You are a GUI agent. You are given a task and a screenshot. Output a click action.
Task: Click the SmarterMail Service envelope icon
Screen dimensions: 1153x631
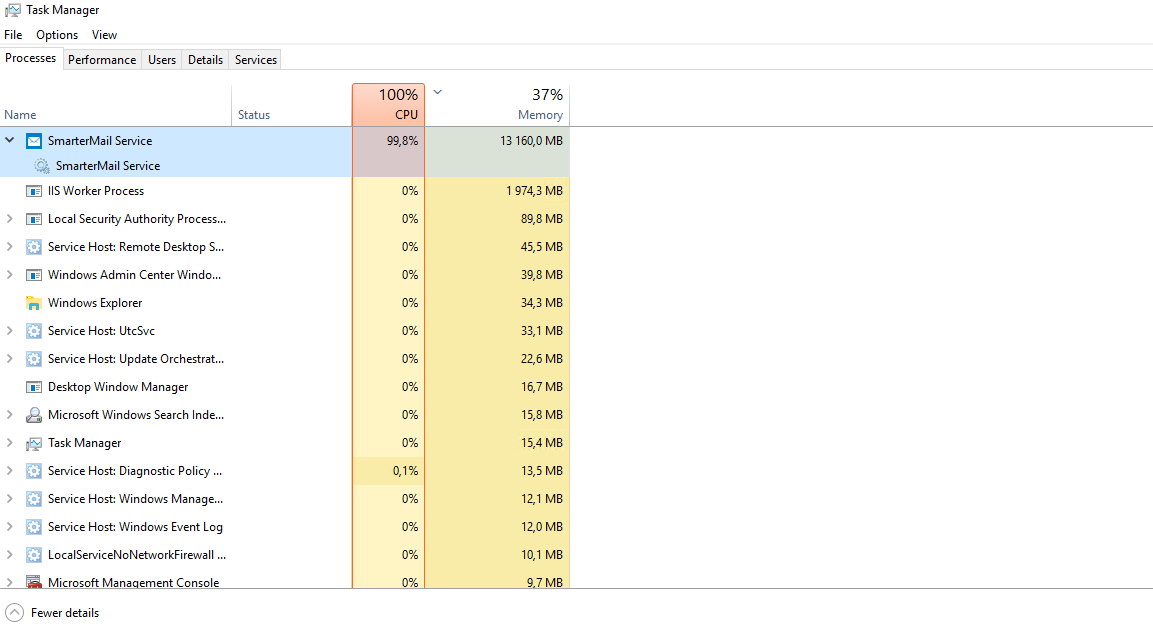[34, 141]
